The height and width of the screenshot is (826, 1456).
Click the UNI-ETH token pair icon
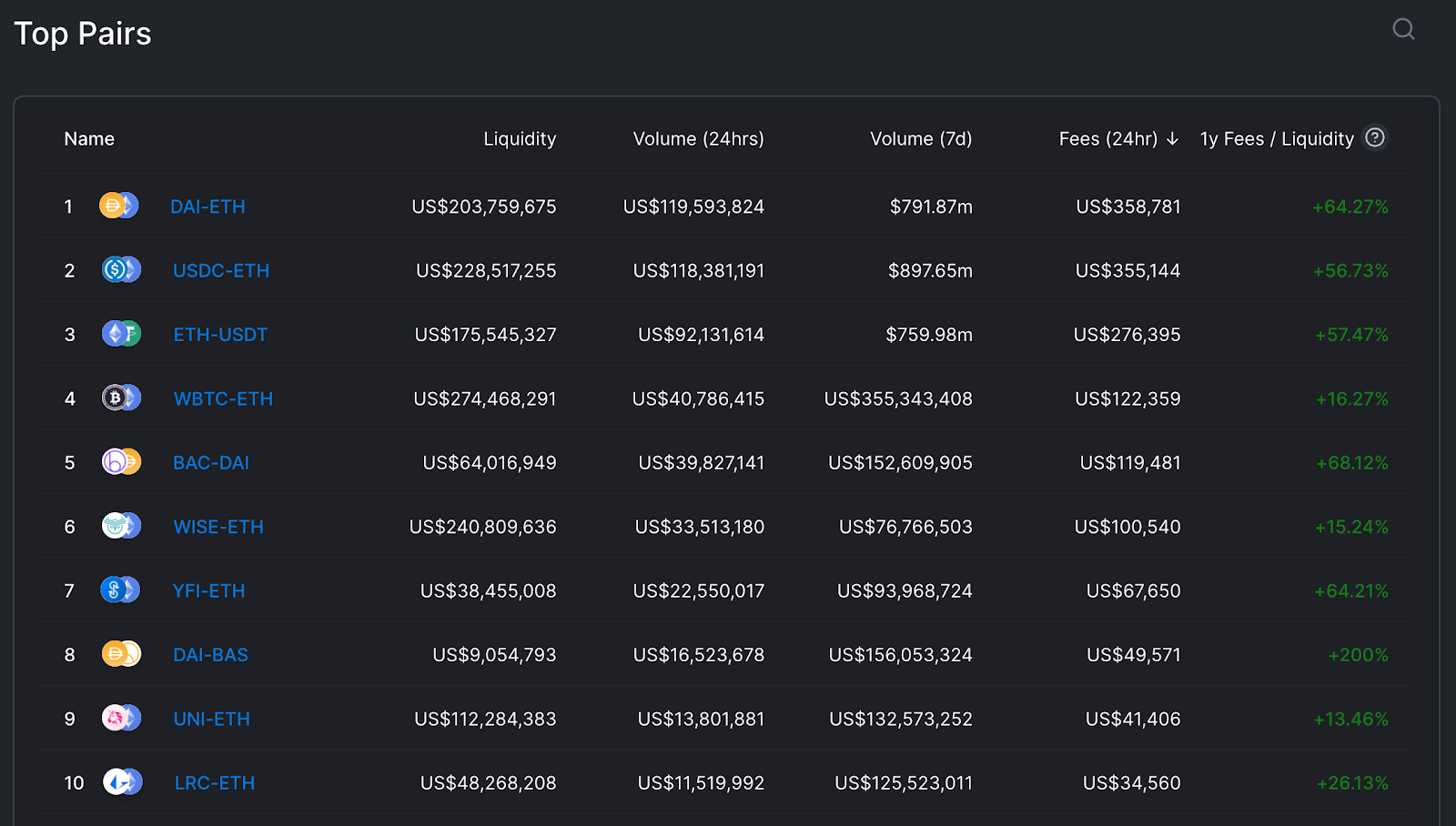click(121, 718)
